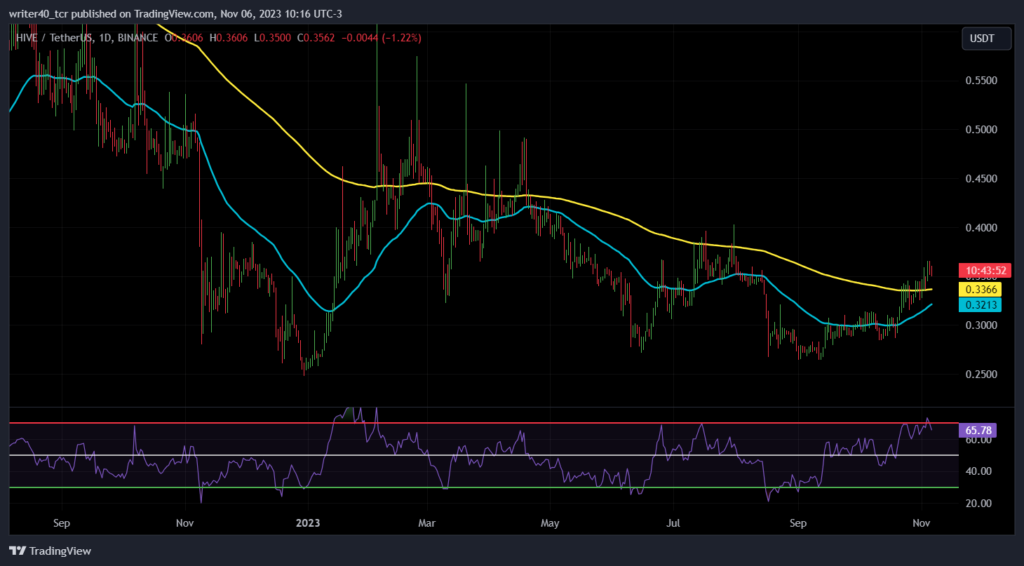Click the publisher caption writer40_tcr at top
This screenshot has height=566, width=1024.
point(39,14)
